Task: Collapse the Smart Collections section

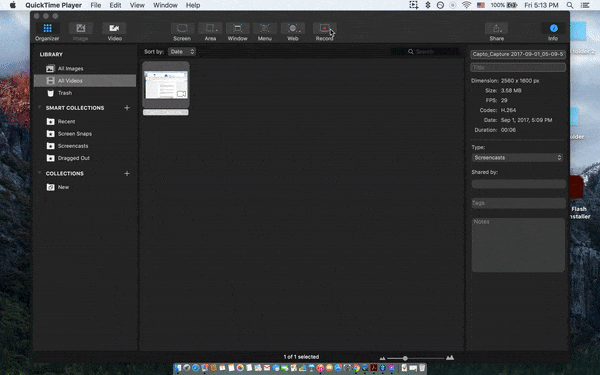Action: [x=39, y=108]
